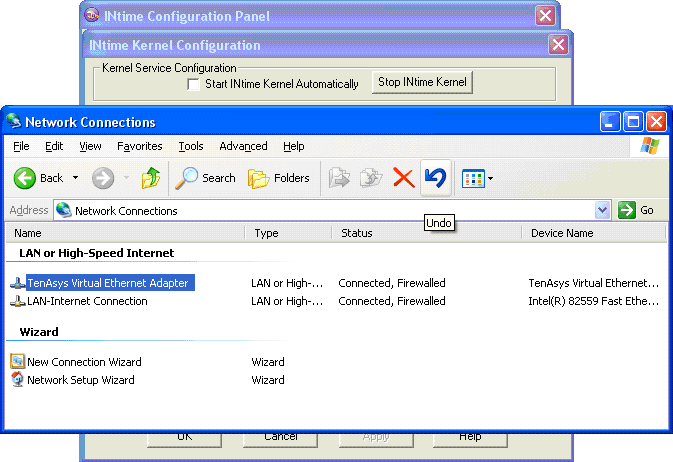Image resolution: width=673 pixels, height=462 pixels.
Task: Select the LAN-Internet Connection item
Action: (87, 301)
